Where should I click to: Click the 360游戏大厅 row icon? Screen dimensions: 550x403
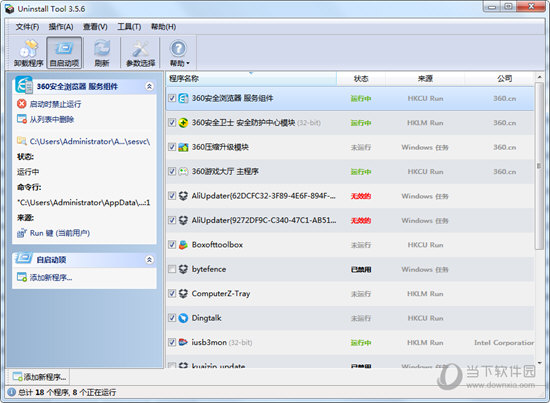click(x=183, y=172)
